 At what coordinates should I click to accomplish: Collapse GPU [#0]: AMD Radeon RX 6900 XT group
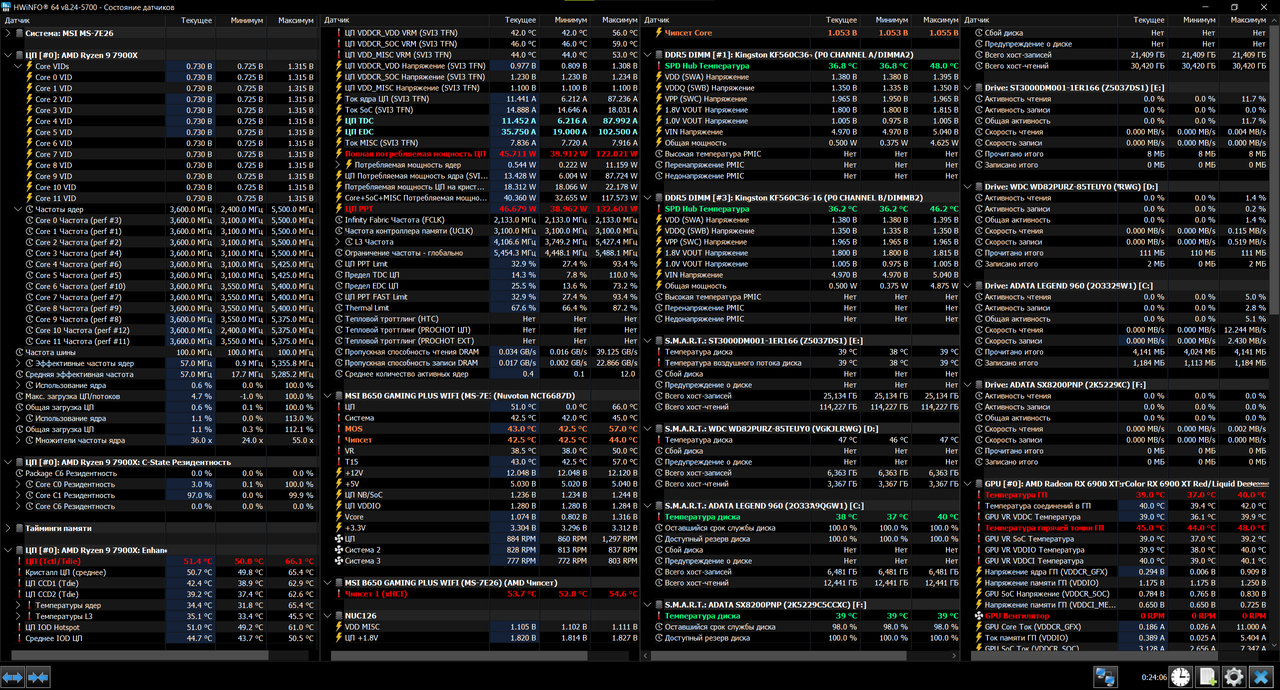point(967,484)
